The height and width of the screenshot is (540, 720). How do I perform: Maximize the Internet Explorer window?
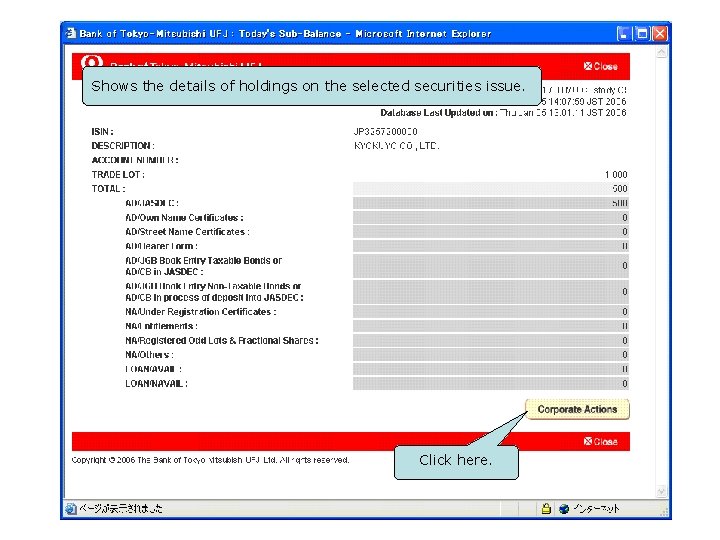click(642, 33)
